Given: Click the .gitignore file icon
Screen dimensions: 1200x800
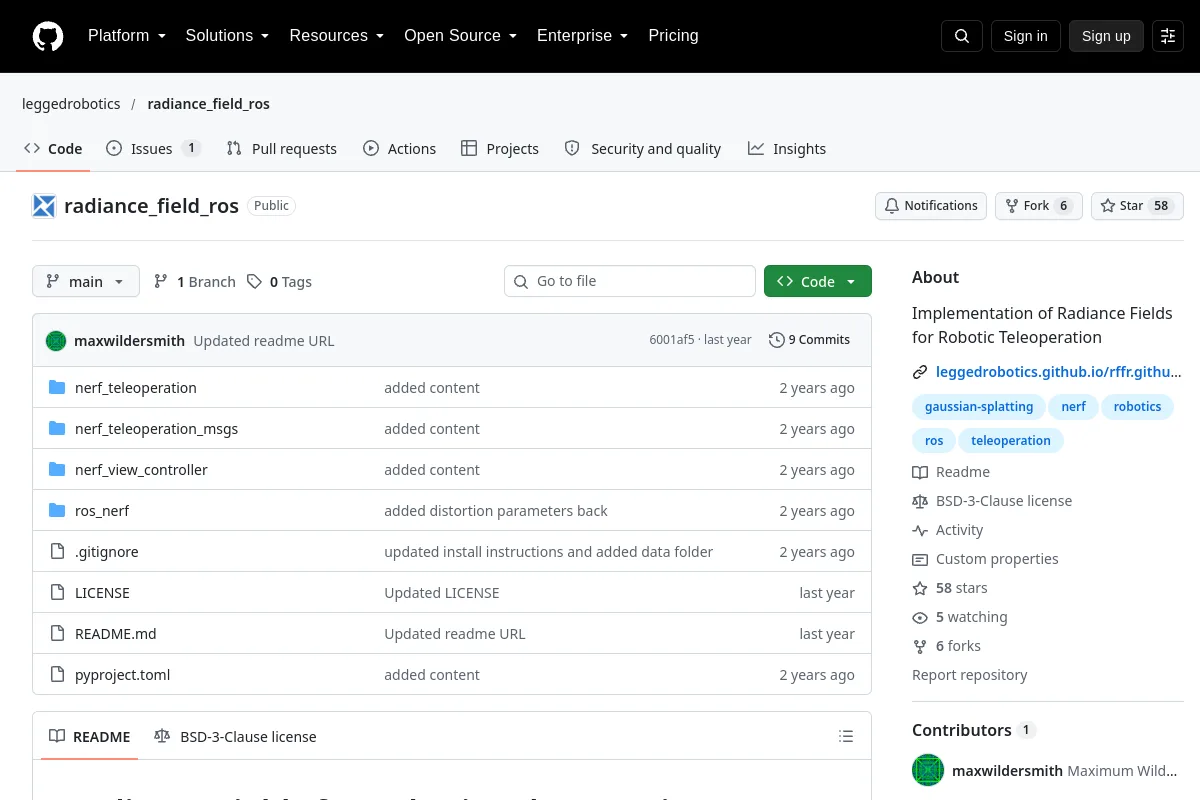Looking at the screenshot, I should tap(57, 551).
